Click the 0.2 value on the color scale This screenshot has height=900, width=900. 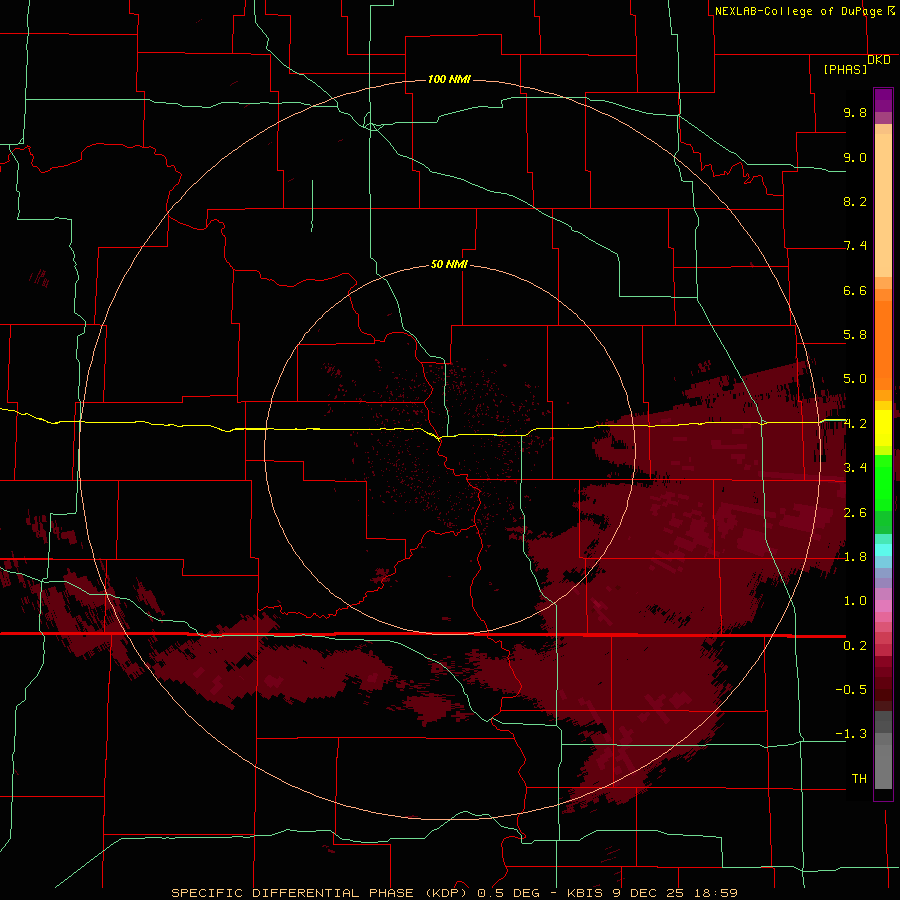[x=855, y=646]
